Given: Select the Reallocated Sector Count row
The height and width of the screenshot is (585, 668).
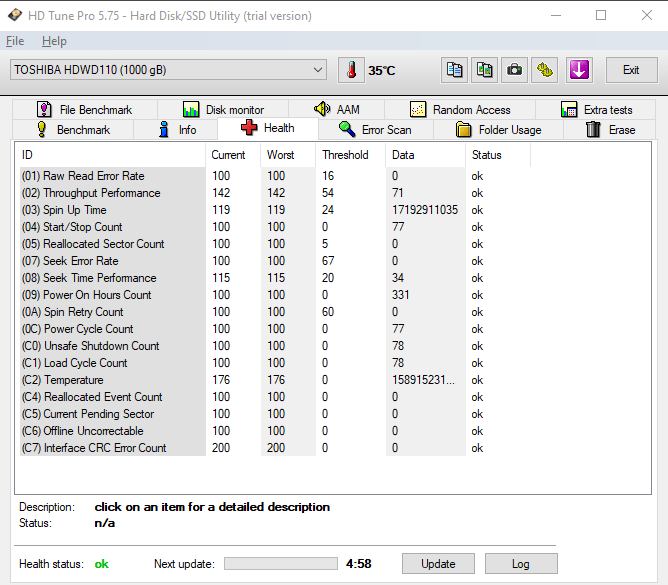Looking at the screenshot, I should click(275, 244).
